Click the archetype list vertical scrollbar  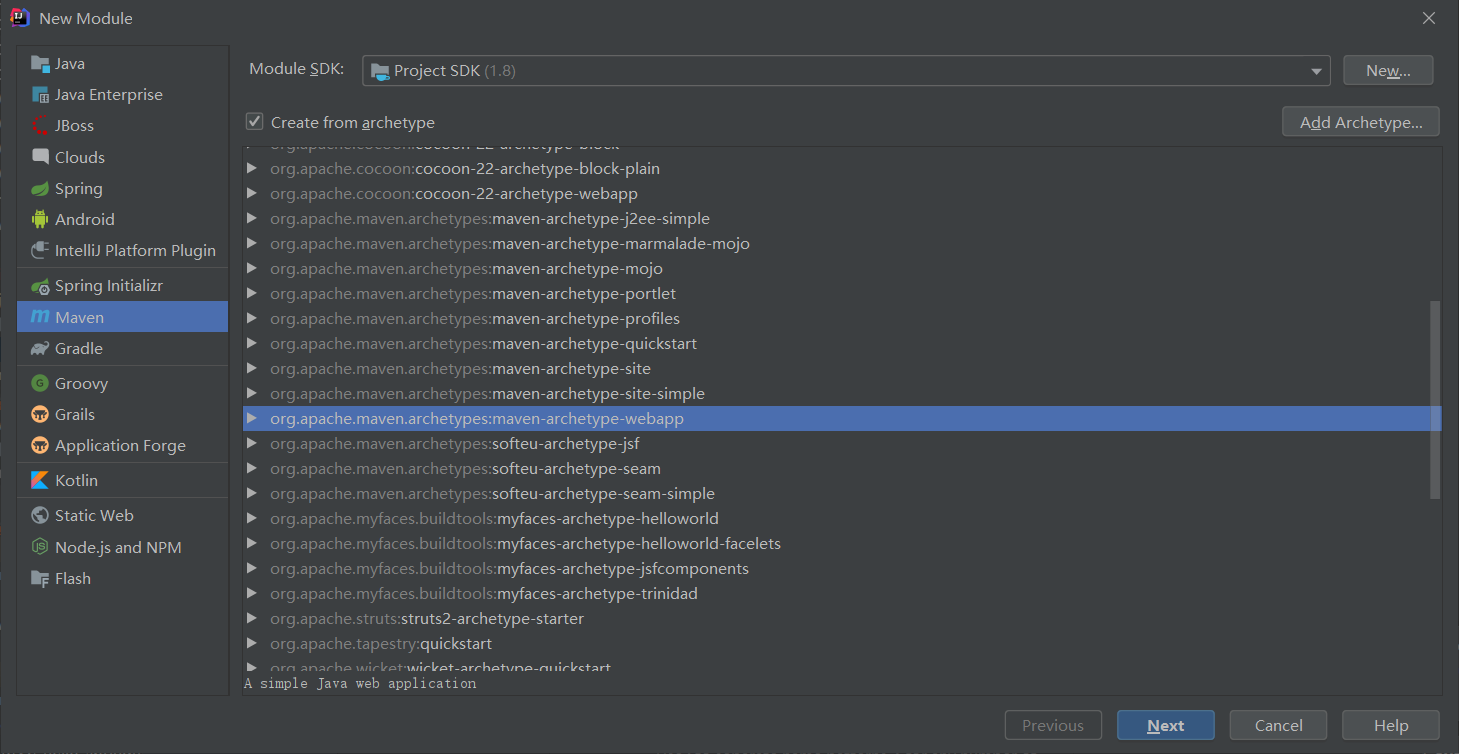click(x=1435, y=398)
